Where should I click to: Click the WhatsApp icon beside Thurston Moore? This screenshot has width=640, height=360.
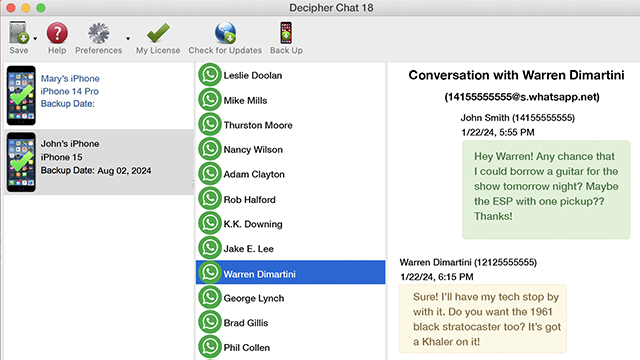pos(210,124)
